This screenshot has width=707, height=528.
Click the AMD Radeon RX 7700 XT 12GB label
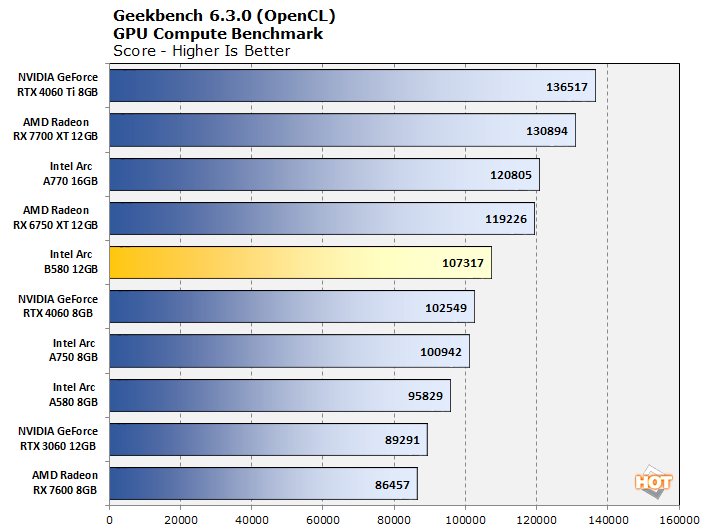tap(55, 129)
